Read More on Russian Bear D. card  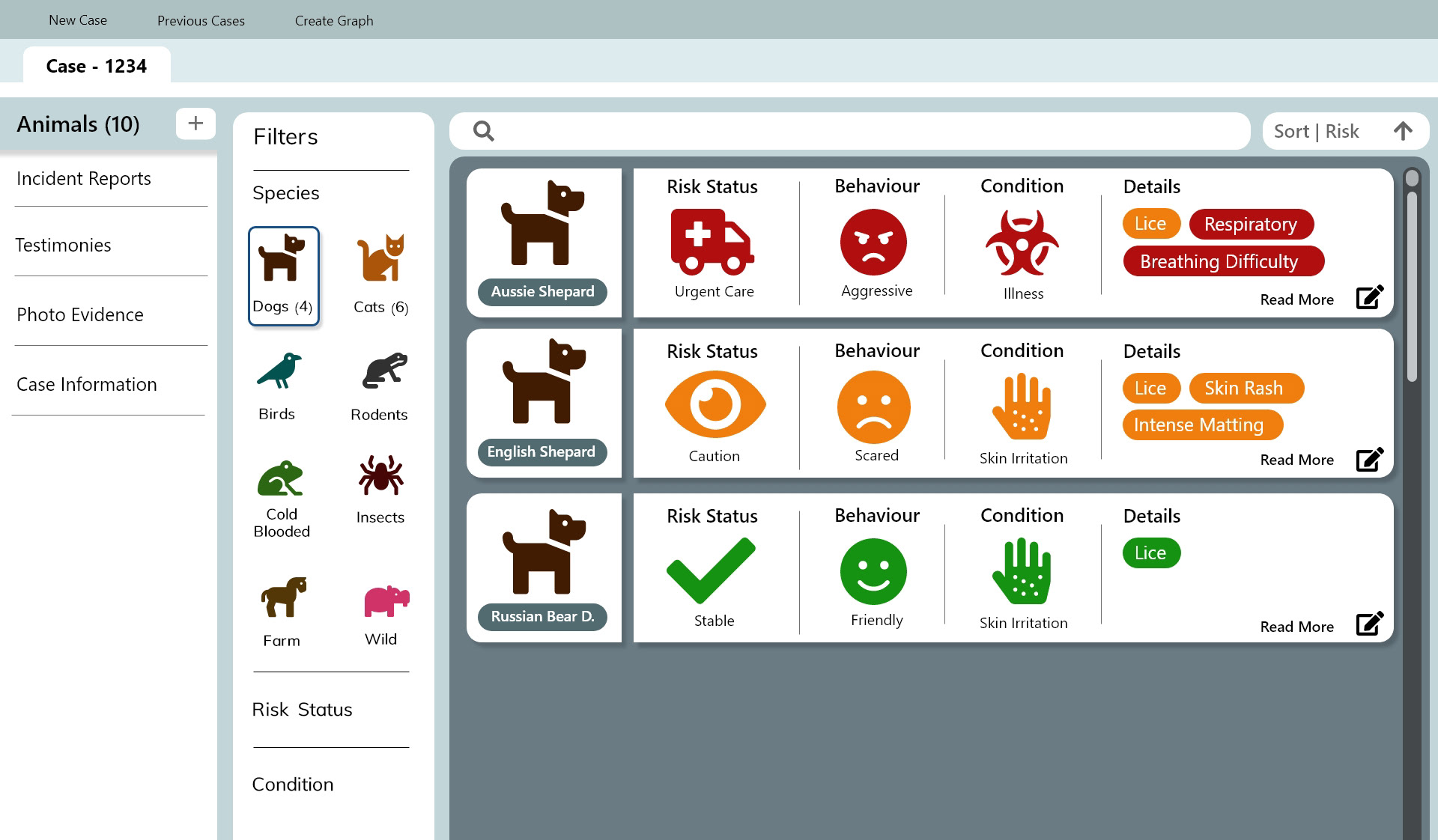pos(1296,627)
